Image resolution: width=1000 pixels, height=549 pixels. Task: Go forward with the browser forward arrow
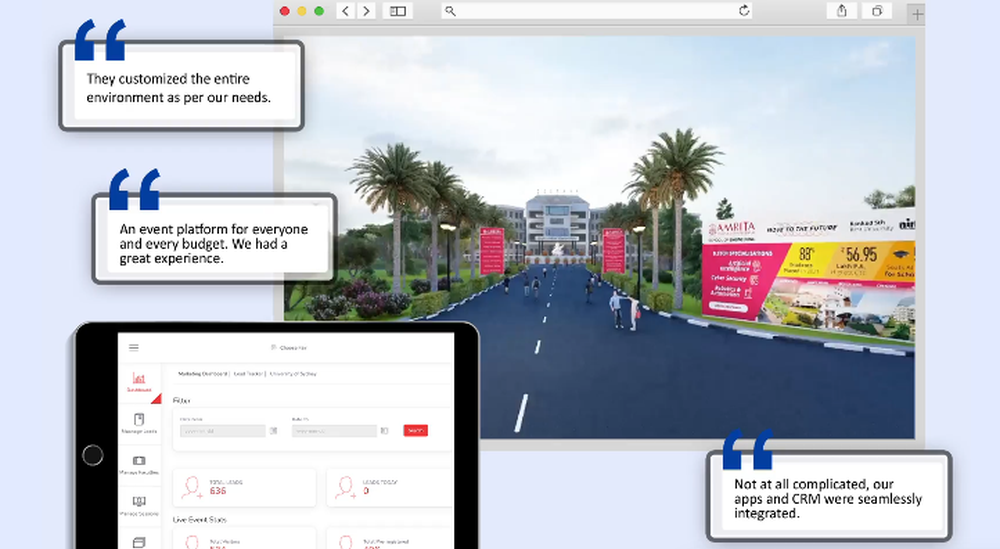coord(366,11)
